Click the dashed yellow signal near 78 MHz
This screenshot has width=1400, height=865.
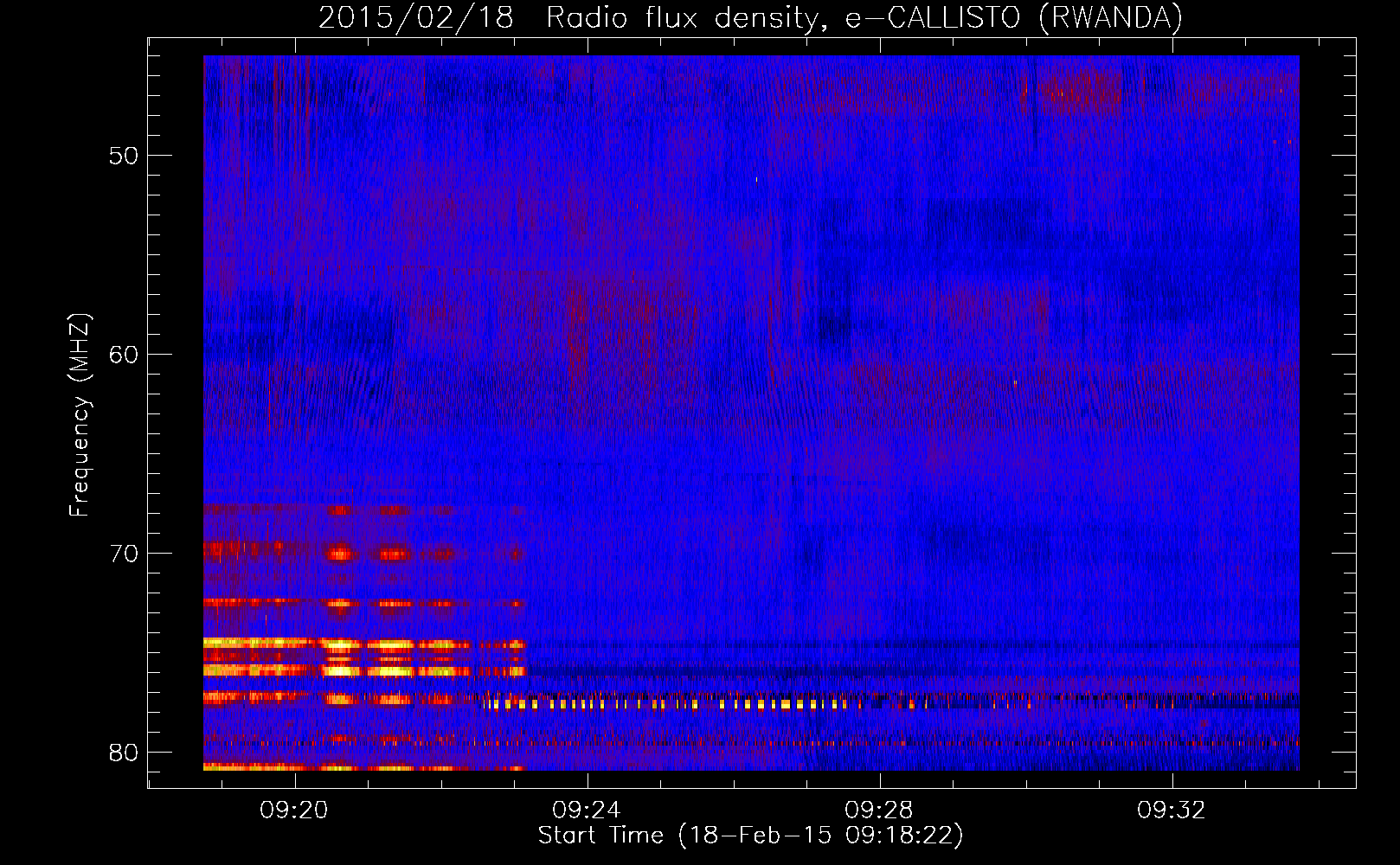pyautogui.click(x=675, y=704)
